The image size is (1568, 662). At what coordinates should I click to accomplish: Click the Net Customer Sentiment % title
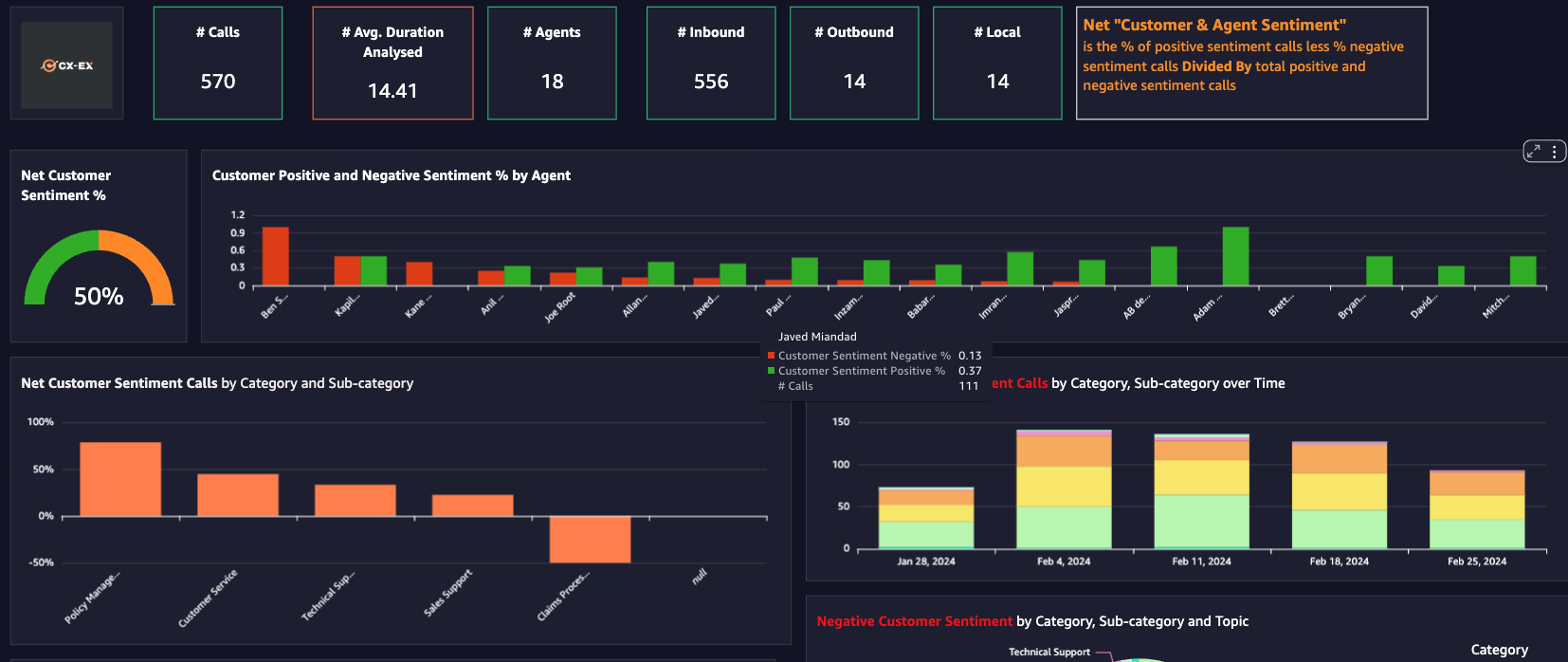pyautogui.click(x=65, y=185)
